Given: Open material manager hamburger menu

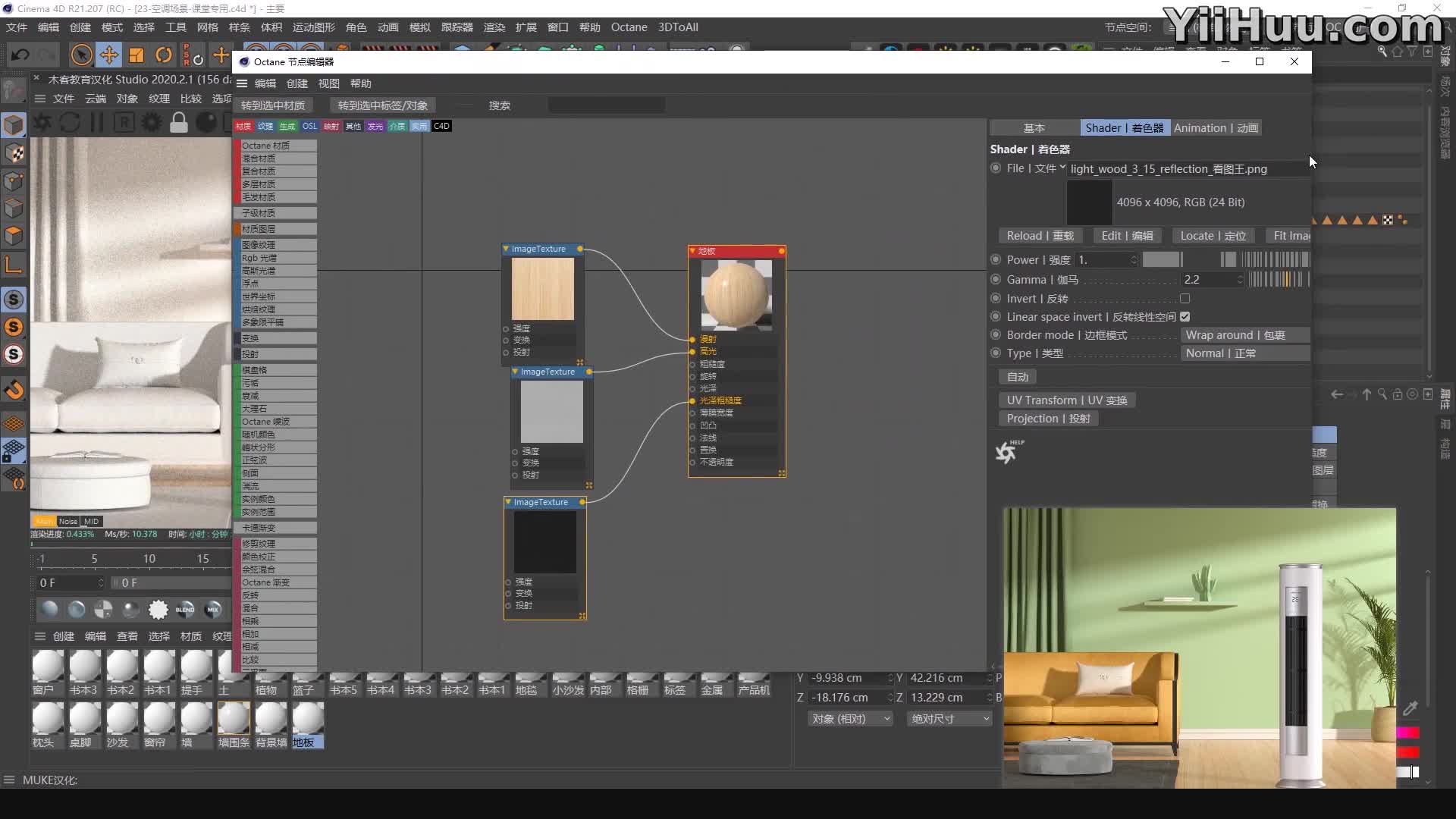Looking at the screenshot, I should tap(40, 636).
